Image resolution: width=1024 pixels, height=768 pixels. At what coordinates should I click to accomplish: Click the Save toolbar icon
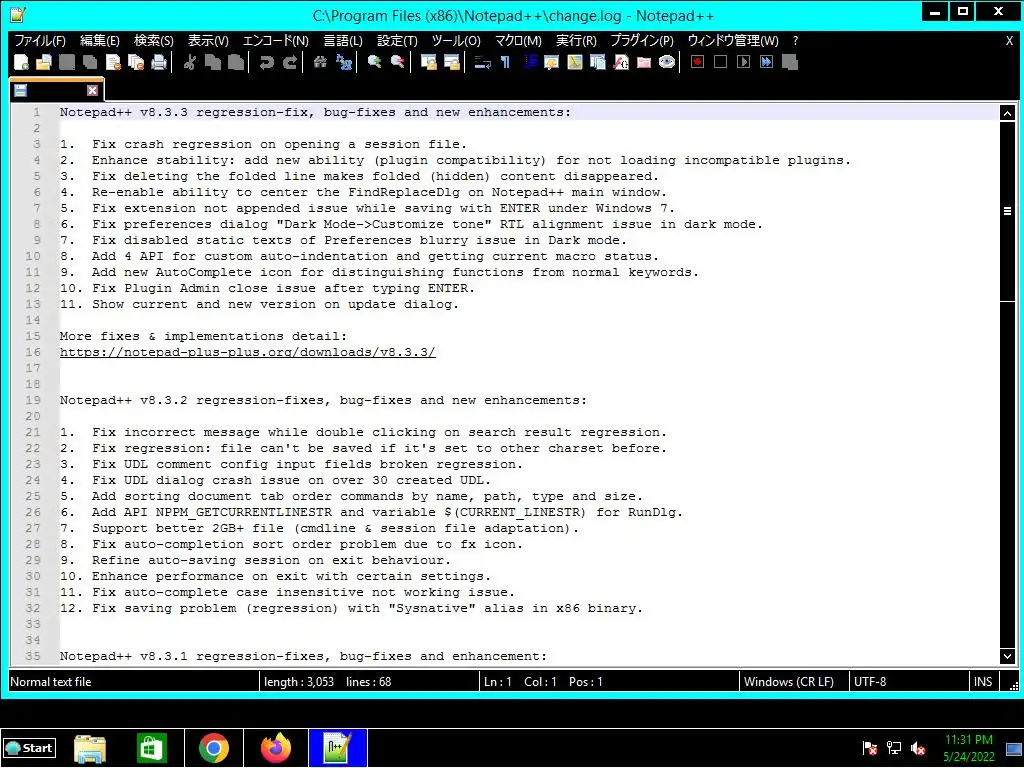click(67, 62)
